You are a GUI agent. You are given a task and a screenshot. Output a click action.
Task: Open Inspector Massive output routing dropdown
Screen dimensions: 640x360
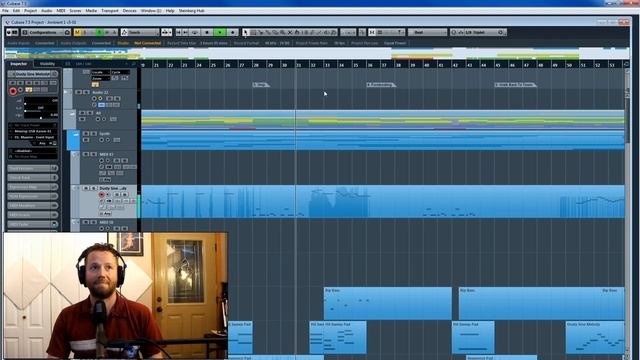(x=33, y=138)
